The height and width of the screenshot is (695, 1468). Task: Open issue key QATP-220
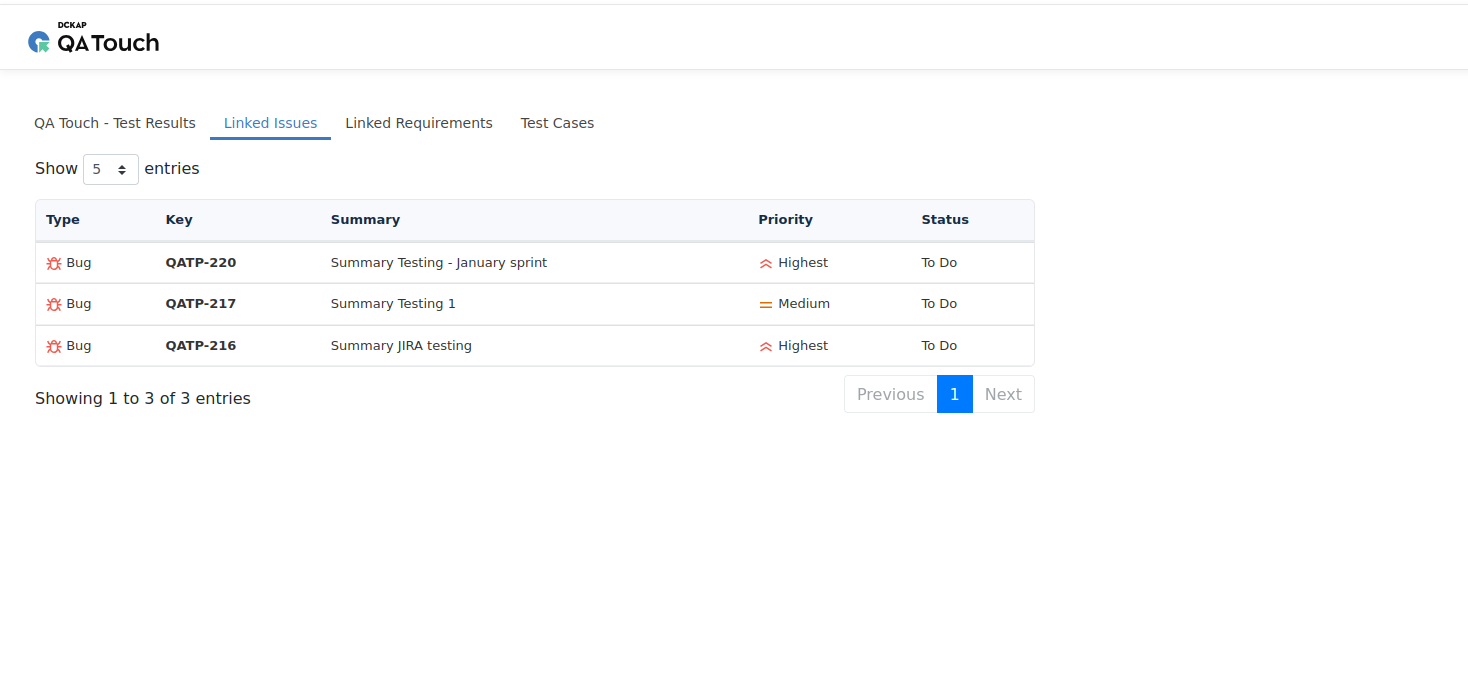[x=201, y=263]
